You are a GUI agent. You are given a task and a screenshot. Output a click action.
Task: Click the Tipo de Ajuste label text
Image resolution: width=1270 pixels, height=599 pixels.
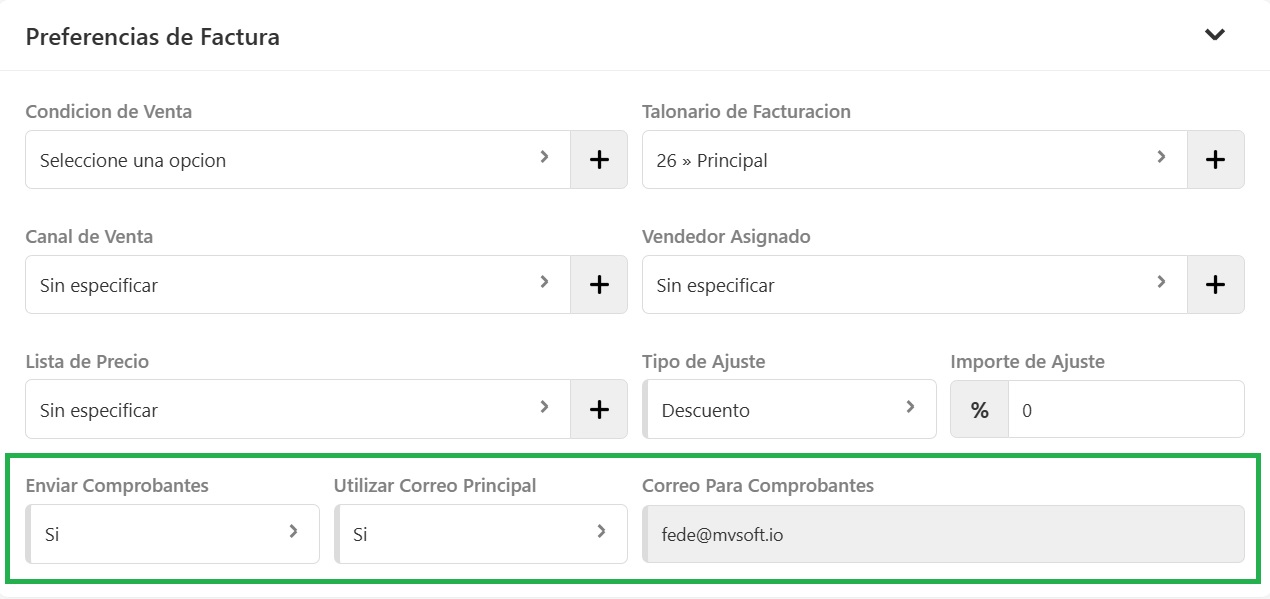(703, 362)
